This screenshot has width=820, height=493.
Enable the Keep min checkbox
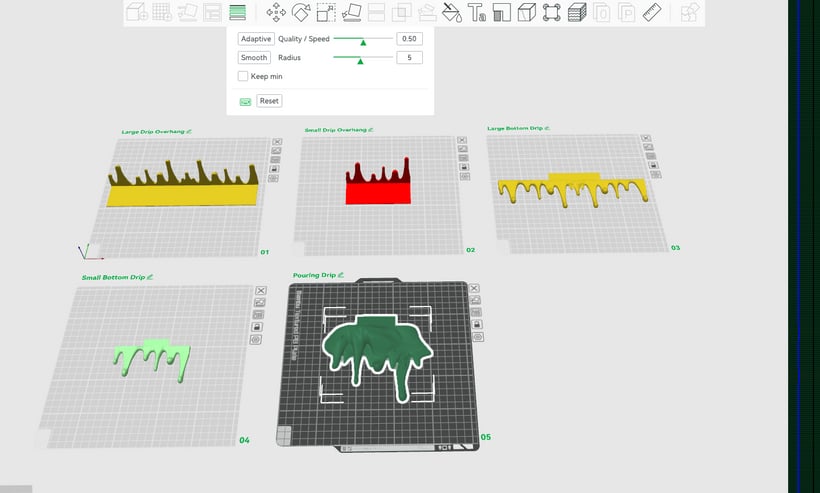click(x=243, y=76)
